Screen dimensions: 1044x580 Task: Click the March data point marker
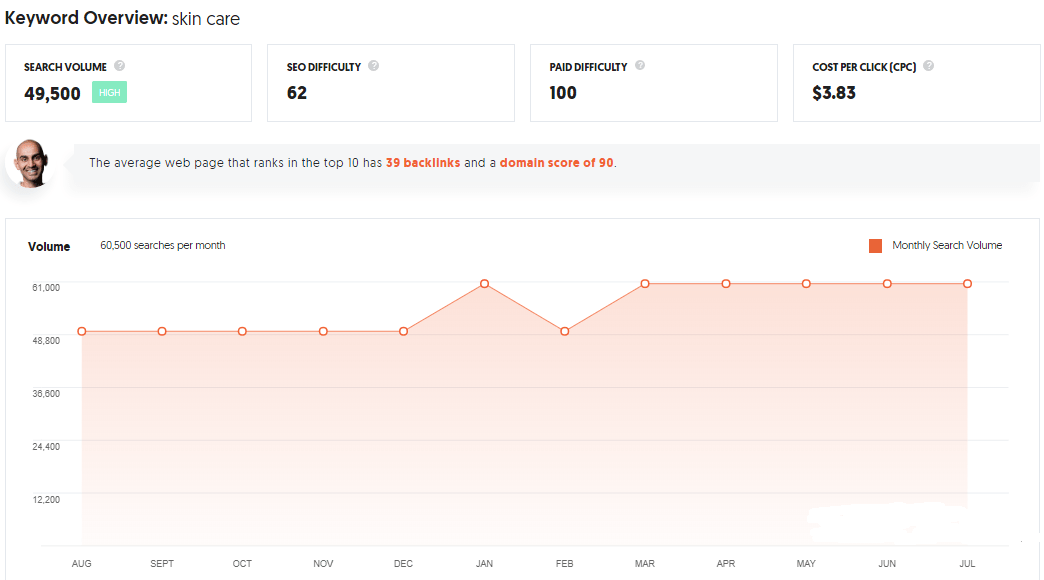click(645, 284)
